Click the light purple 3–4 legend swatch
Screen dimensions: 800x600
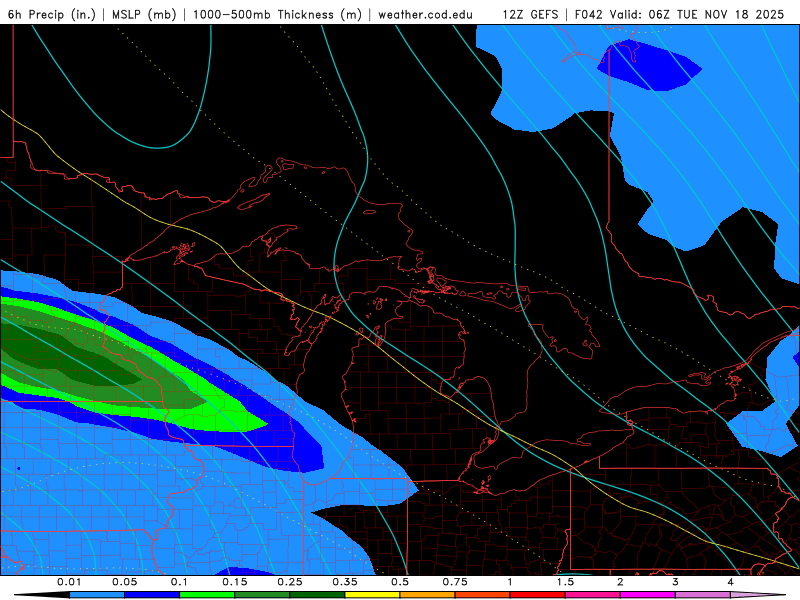(x=703, y=595)
